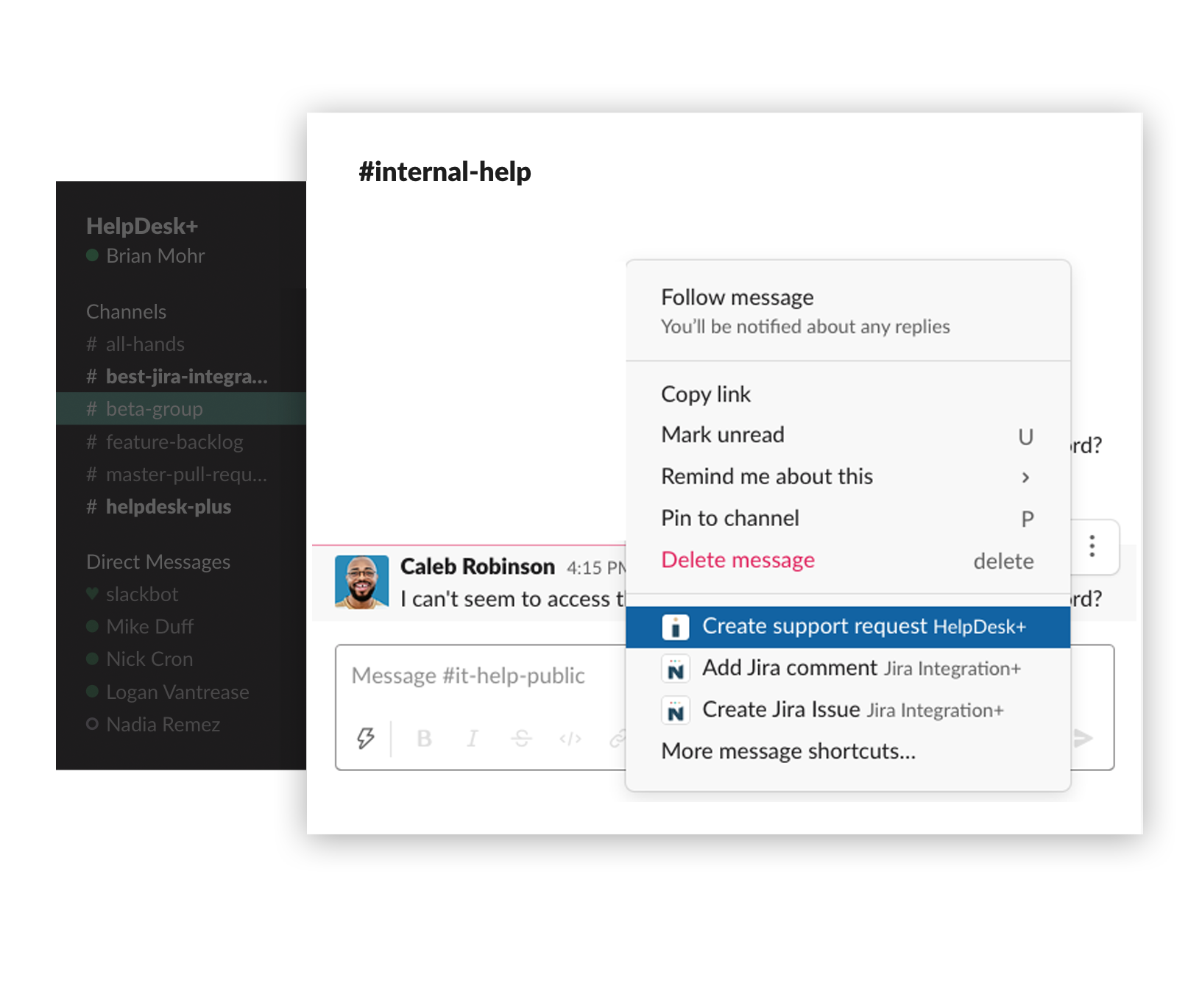Toggle bold formatting in message composer
The width and height of the screenshot is (1188, 1008).
coord(424,738)
